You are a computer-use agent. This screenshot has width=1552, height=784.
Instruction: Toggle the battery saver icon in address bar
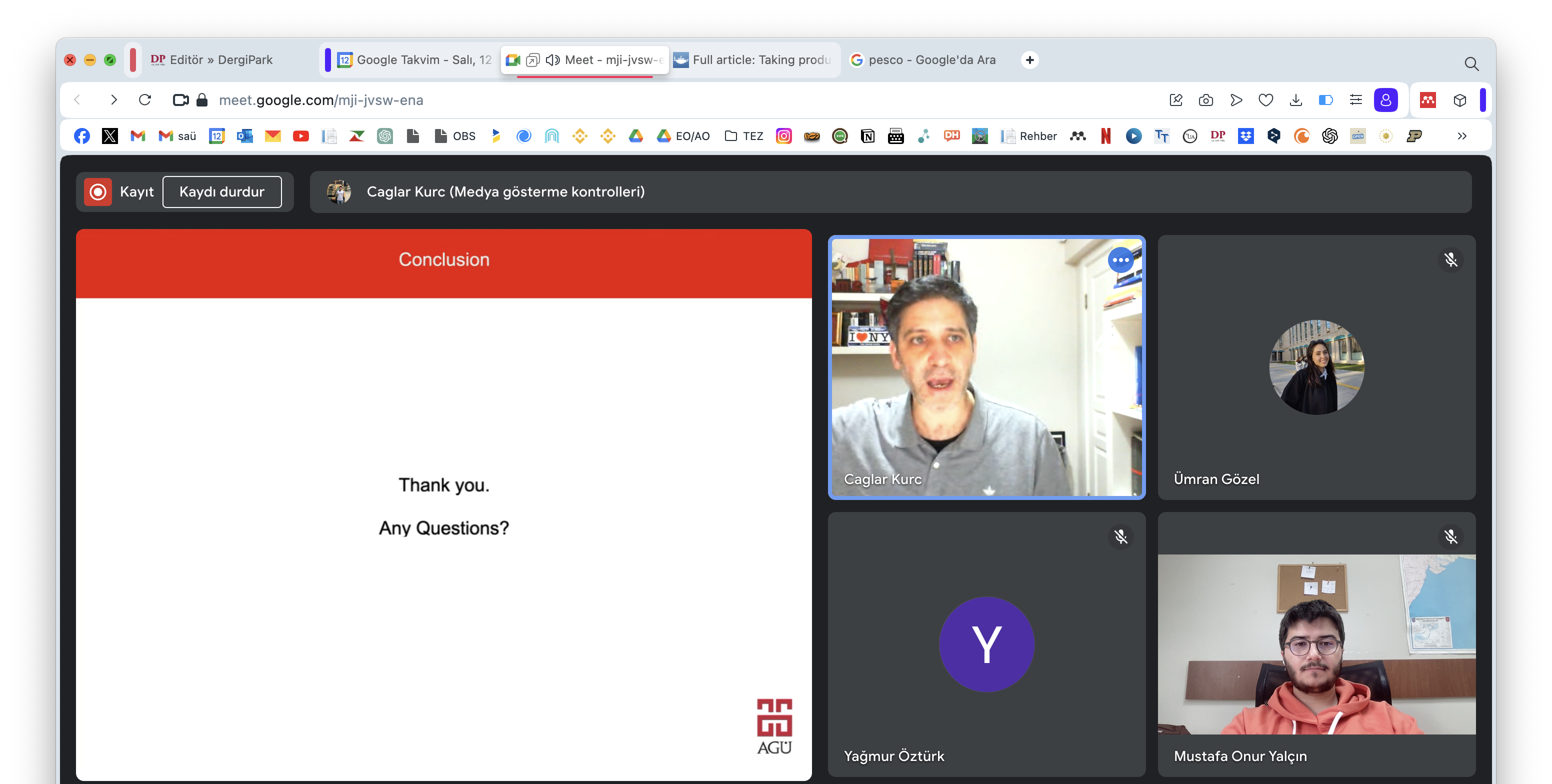[1325, 100]
